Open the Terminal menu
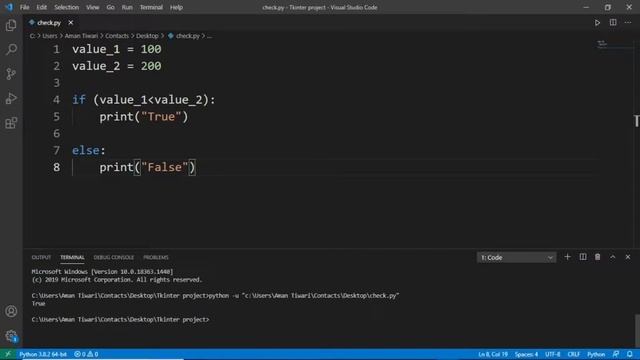640x360 pixels. [151, 7]
